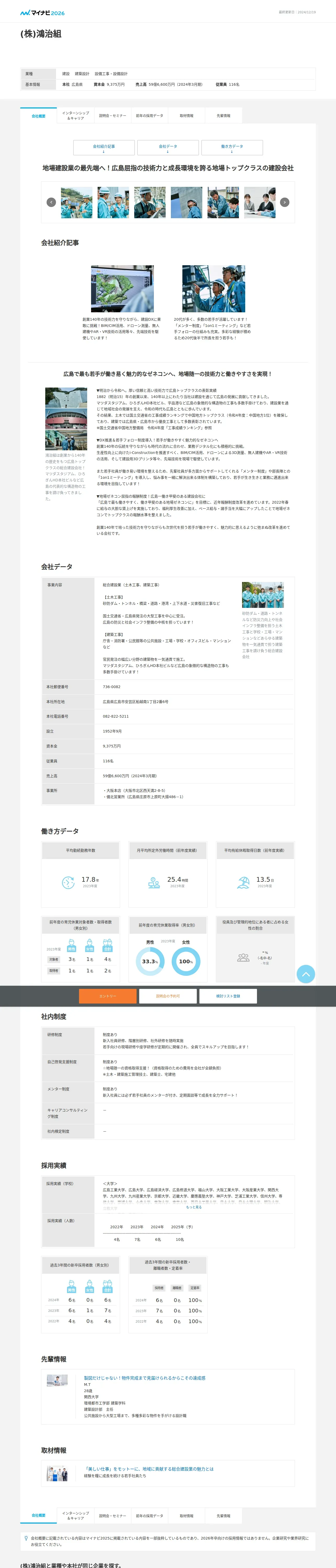Viewport: 336px width, 1568px height.
Task: Open third carousel thumbnail of worker with tablet
Action: pyautogui.click(x=150, y=202)
